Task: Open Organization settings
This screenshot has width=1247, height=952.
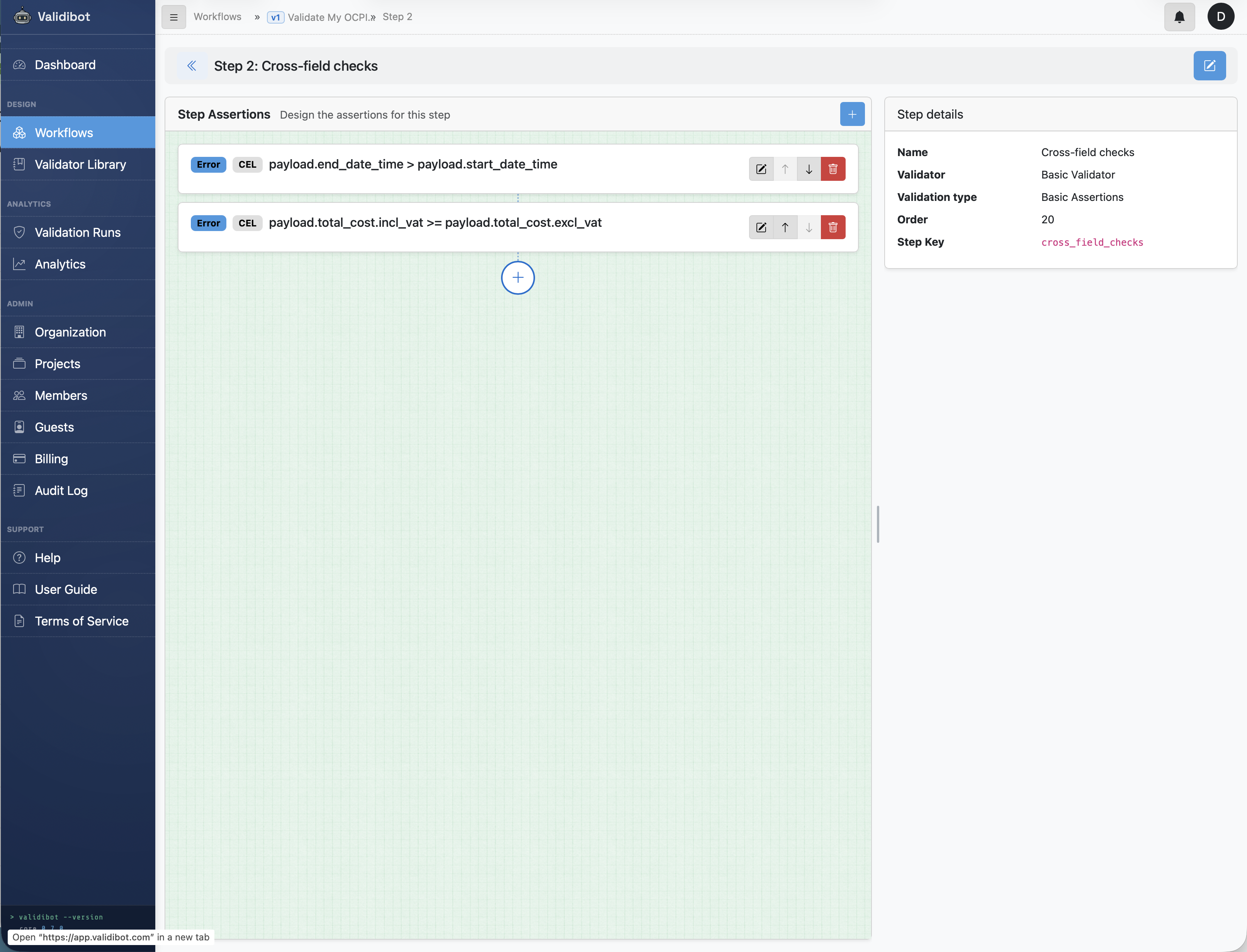Action: click(78, 332)
